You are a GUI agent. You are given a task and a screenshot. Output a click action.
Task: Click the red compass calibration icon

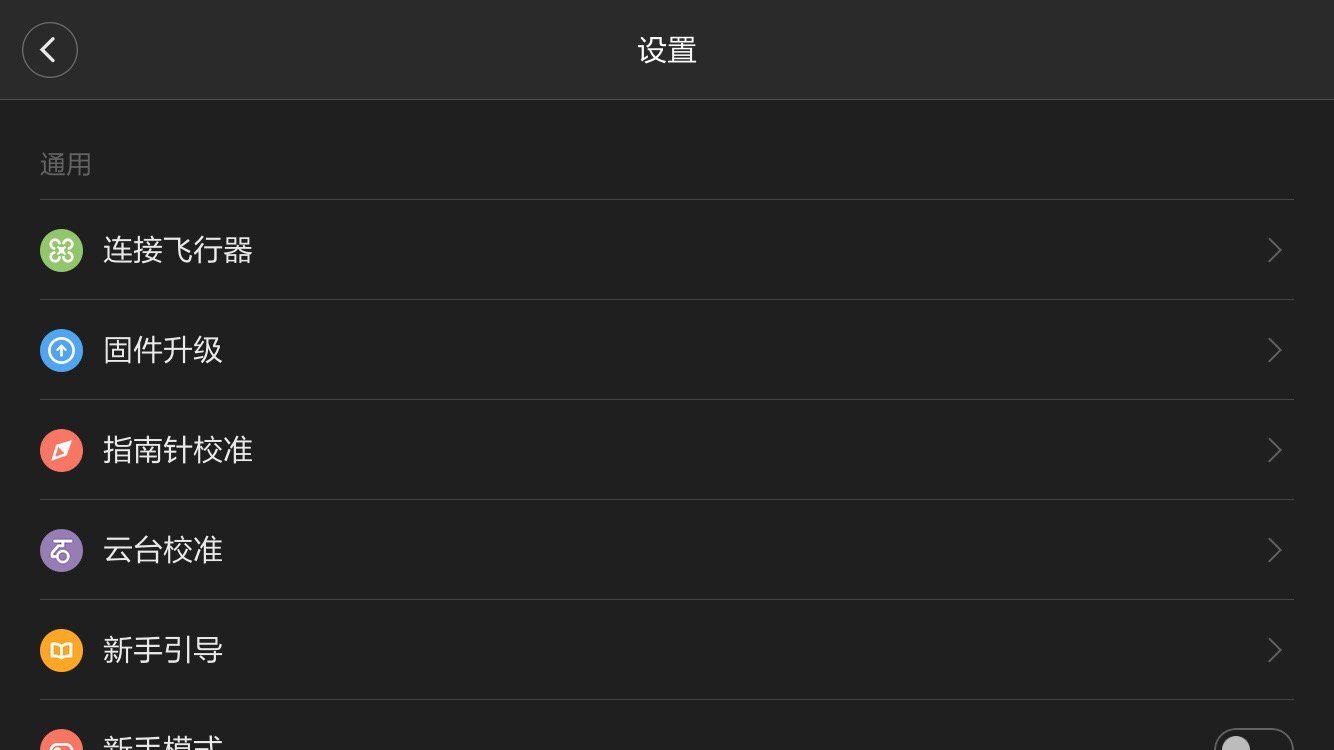[61, 450]
